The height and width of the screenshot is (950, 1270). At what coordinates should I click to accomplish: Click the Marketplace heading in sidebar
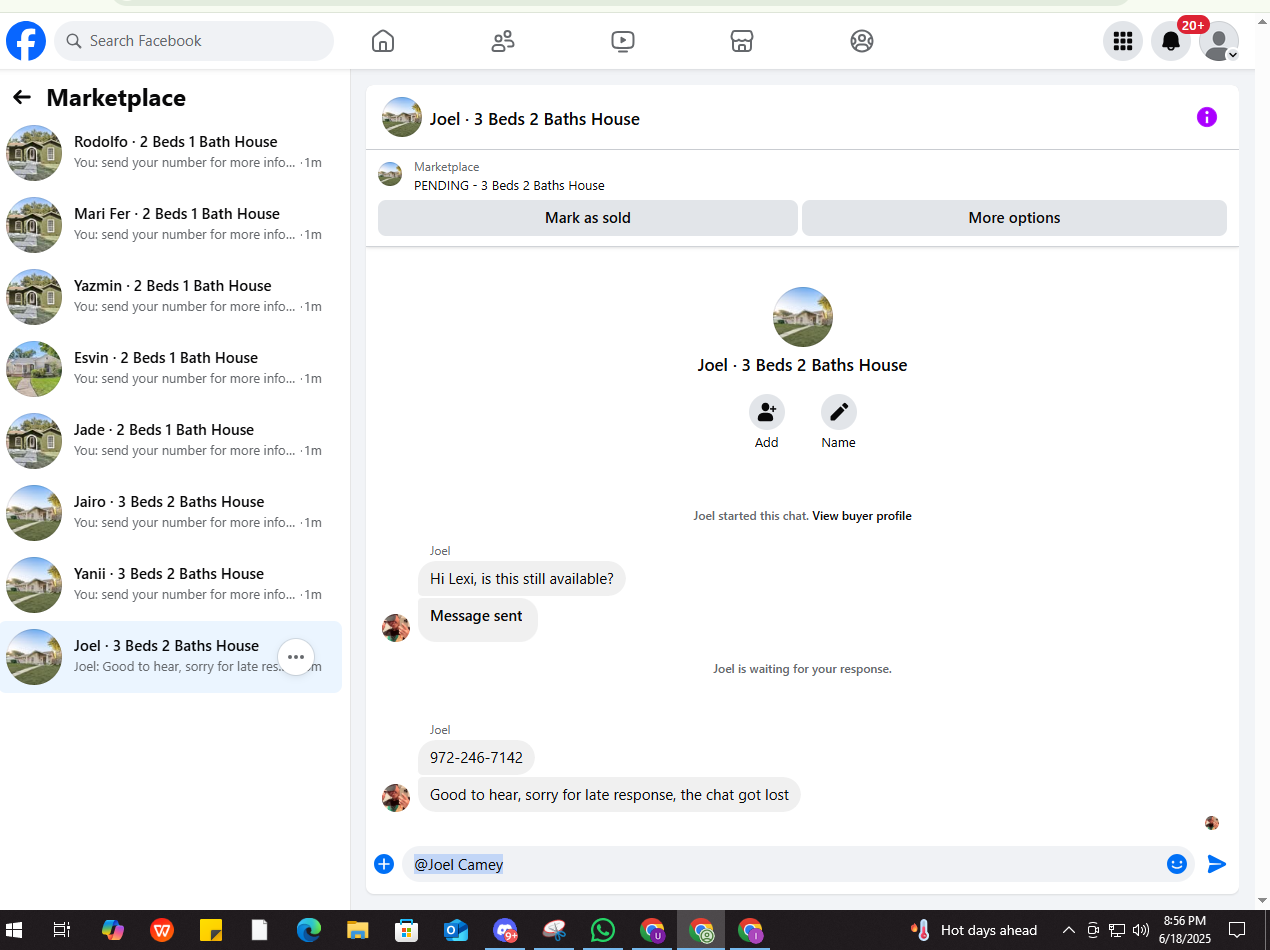tap(116, 98)
